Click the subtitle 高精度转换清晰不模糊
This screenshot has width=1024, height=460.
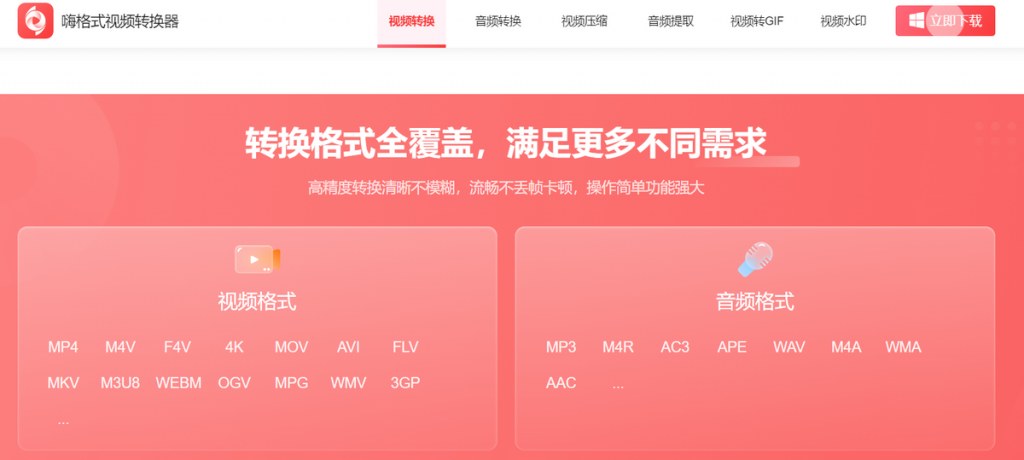point(385,189)
